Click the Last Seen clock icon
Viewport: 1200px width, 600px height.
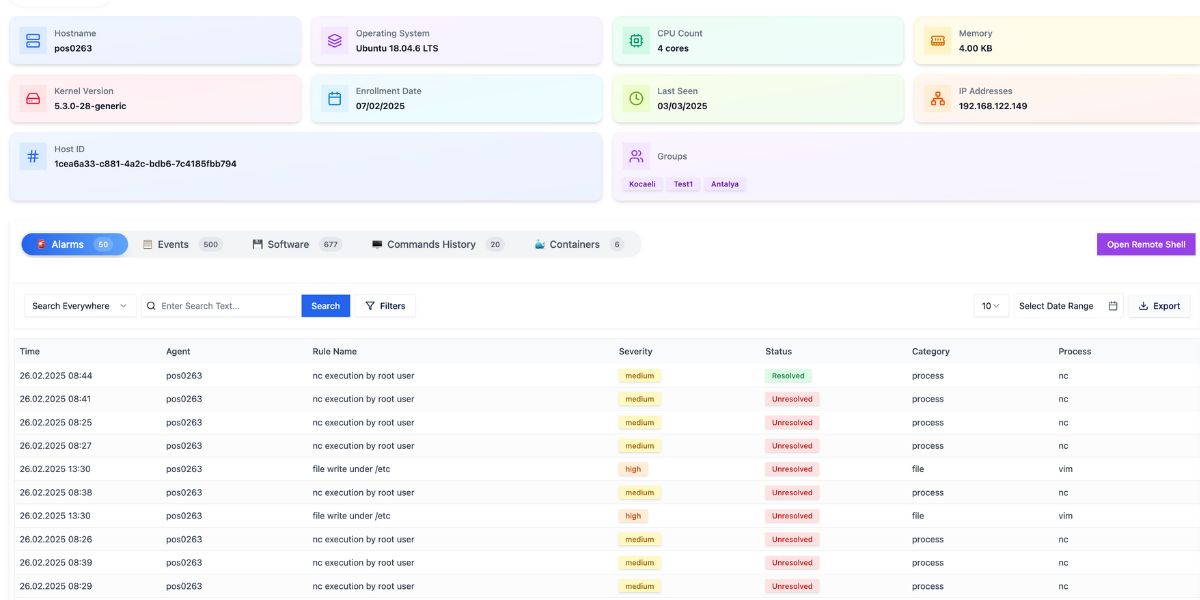point(636,99)
